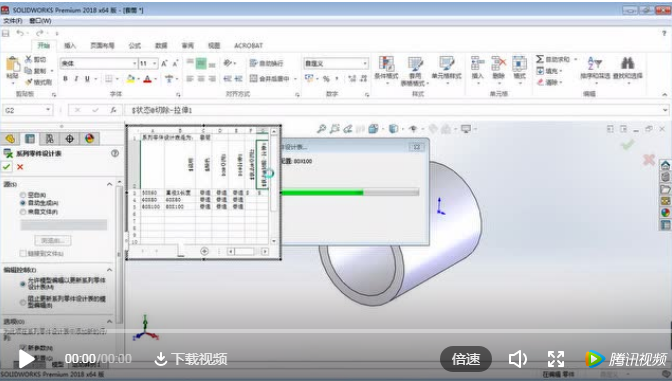Click the red font color A icon
Image resolution: width=672 pixels, height=381 pixels.
click(147, 78)
